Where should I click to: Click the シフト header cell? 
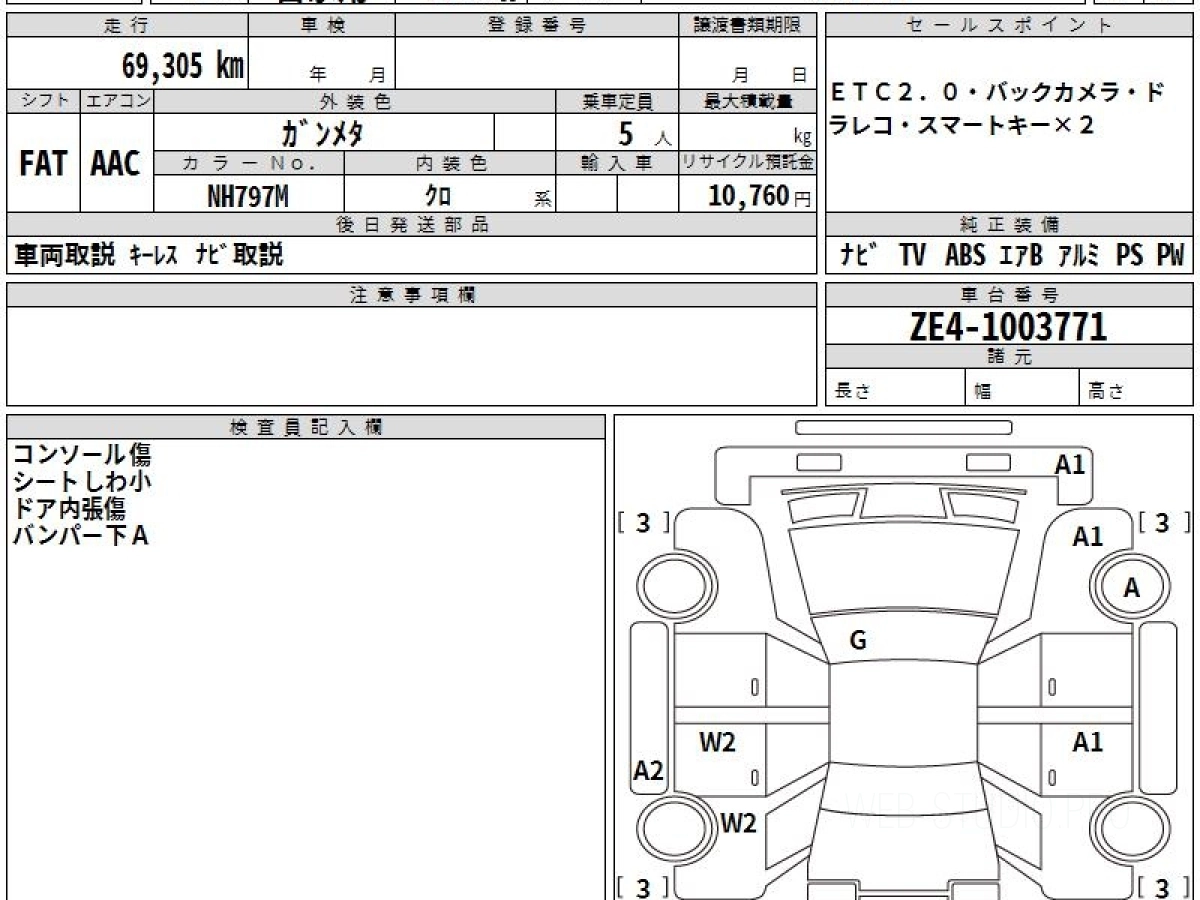[43, 101]
